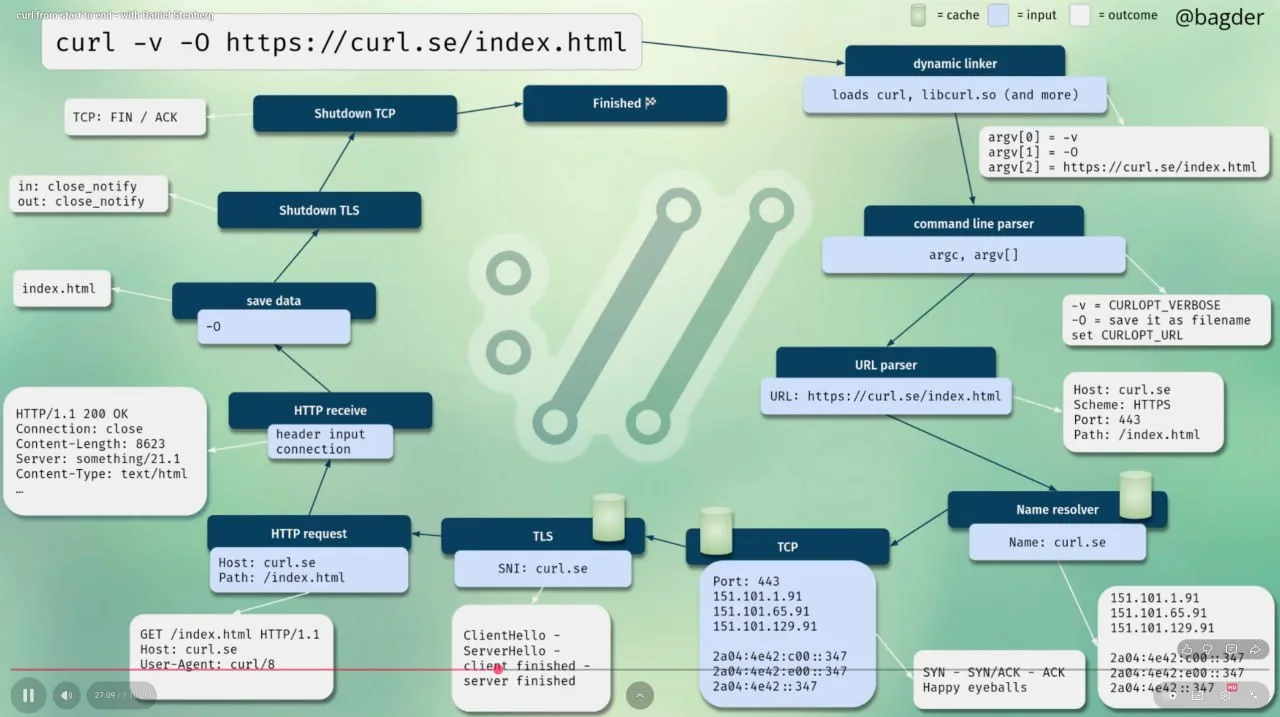Expand the more videos chevron button
The height and width of the screenshot is (717, 1280).
[640, 695]
